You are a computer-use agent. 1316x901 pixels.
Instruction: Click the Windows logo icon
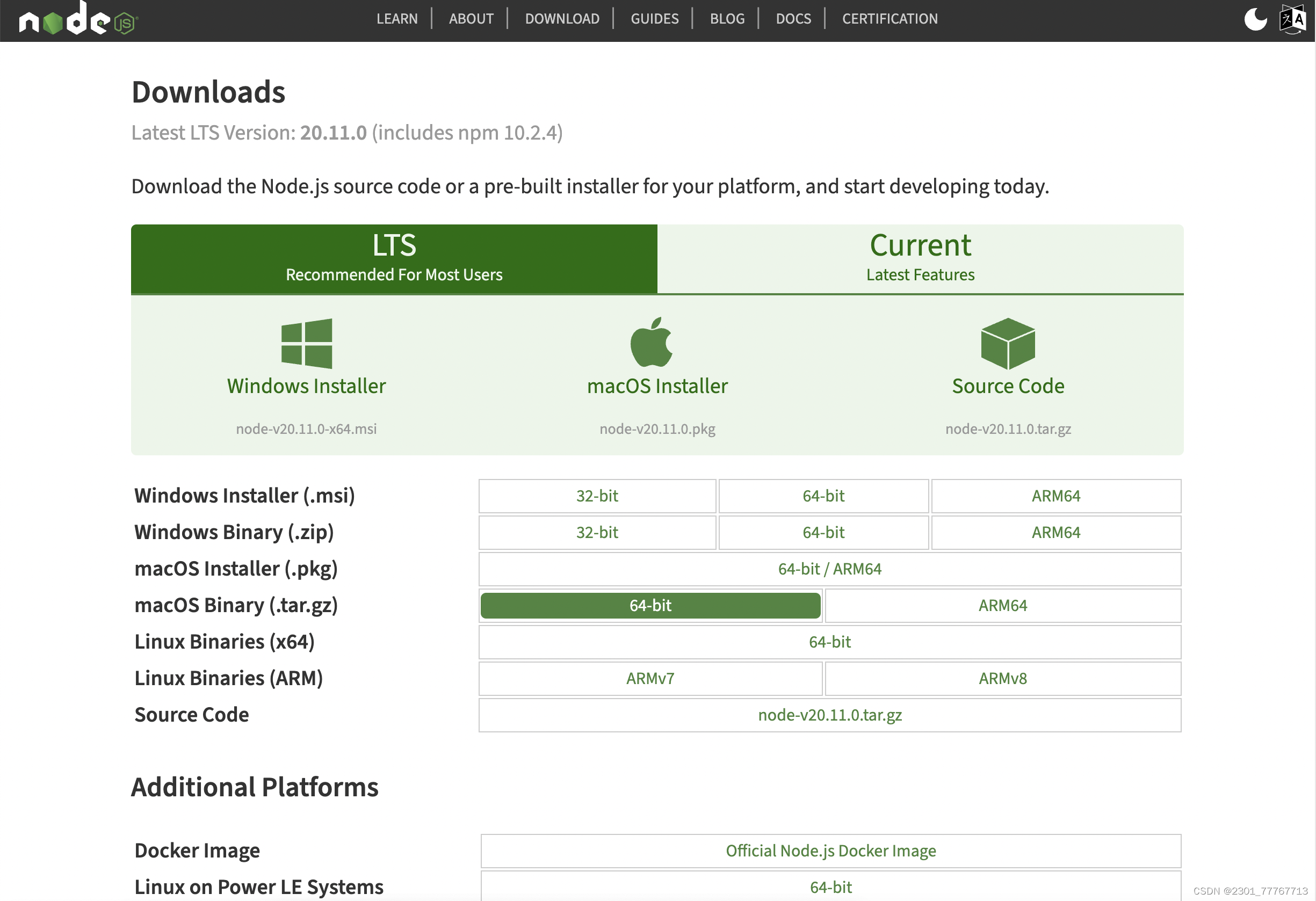tap(306, 344)
